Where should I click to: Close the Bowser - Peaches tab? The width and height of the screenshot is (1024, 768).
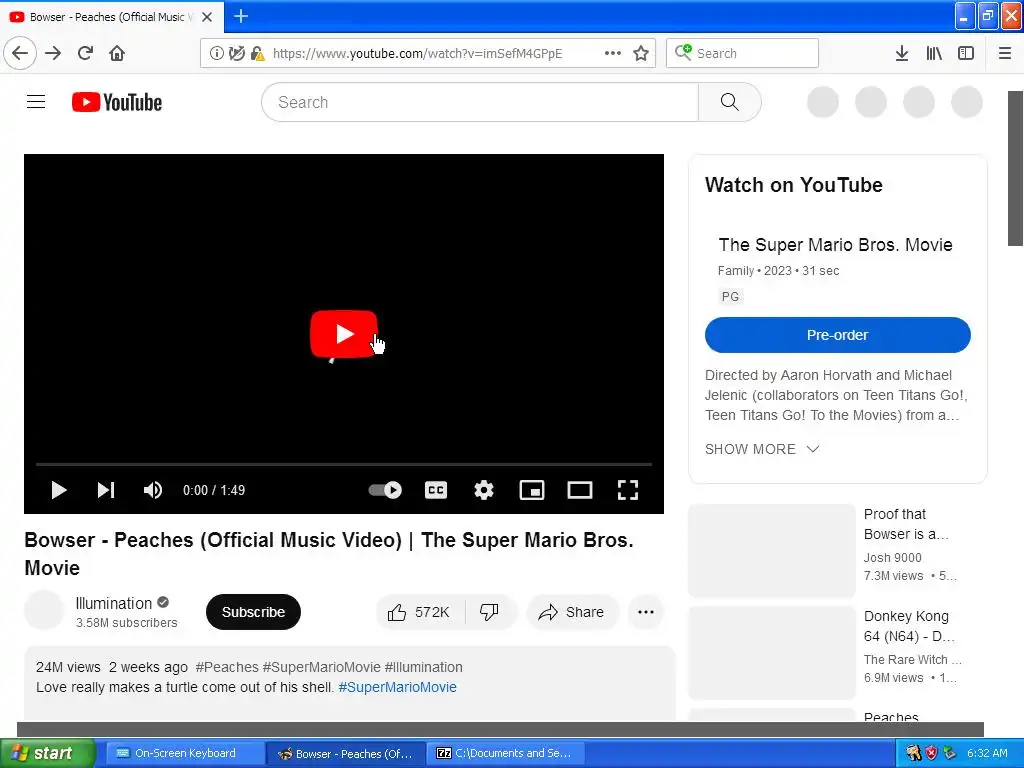click(x=207, y=17)
